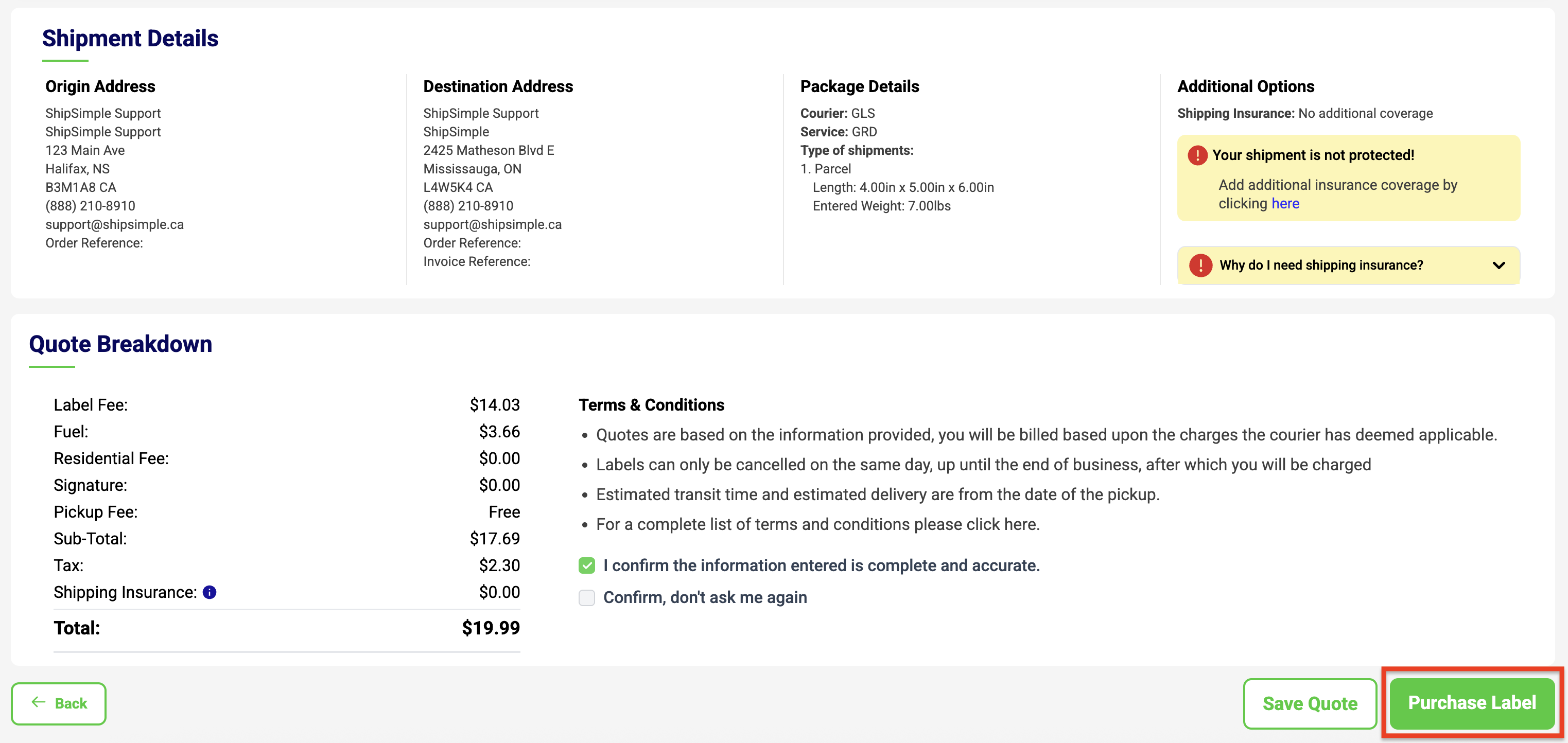Click the origin address support email
The image size is (1568, 743).
114,224
